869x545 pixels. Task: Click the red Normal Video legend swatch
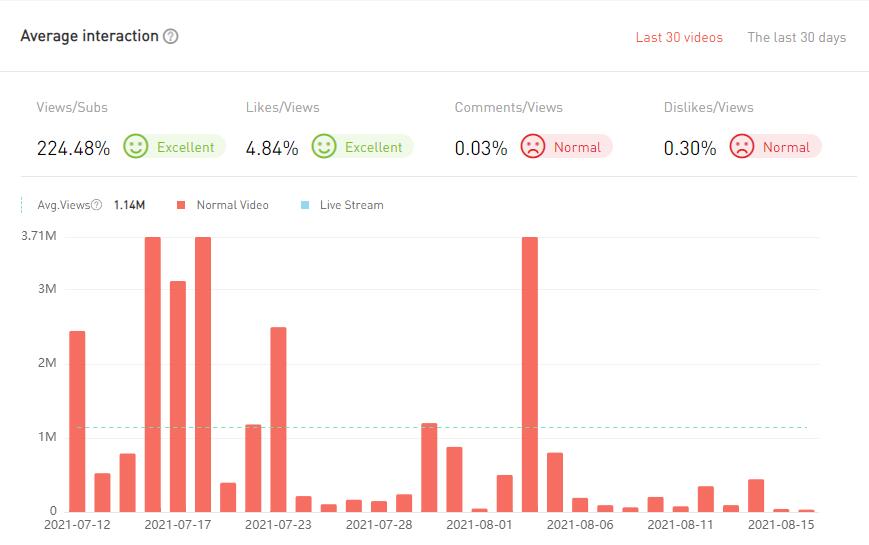coord(182,205)
